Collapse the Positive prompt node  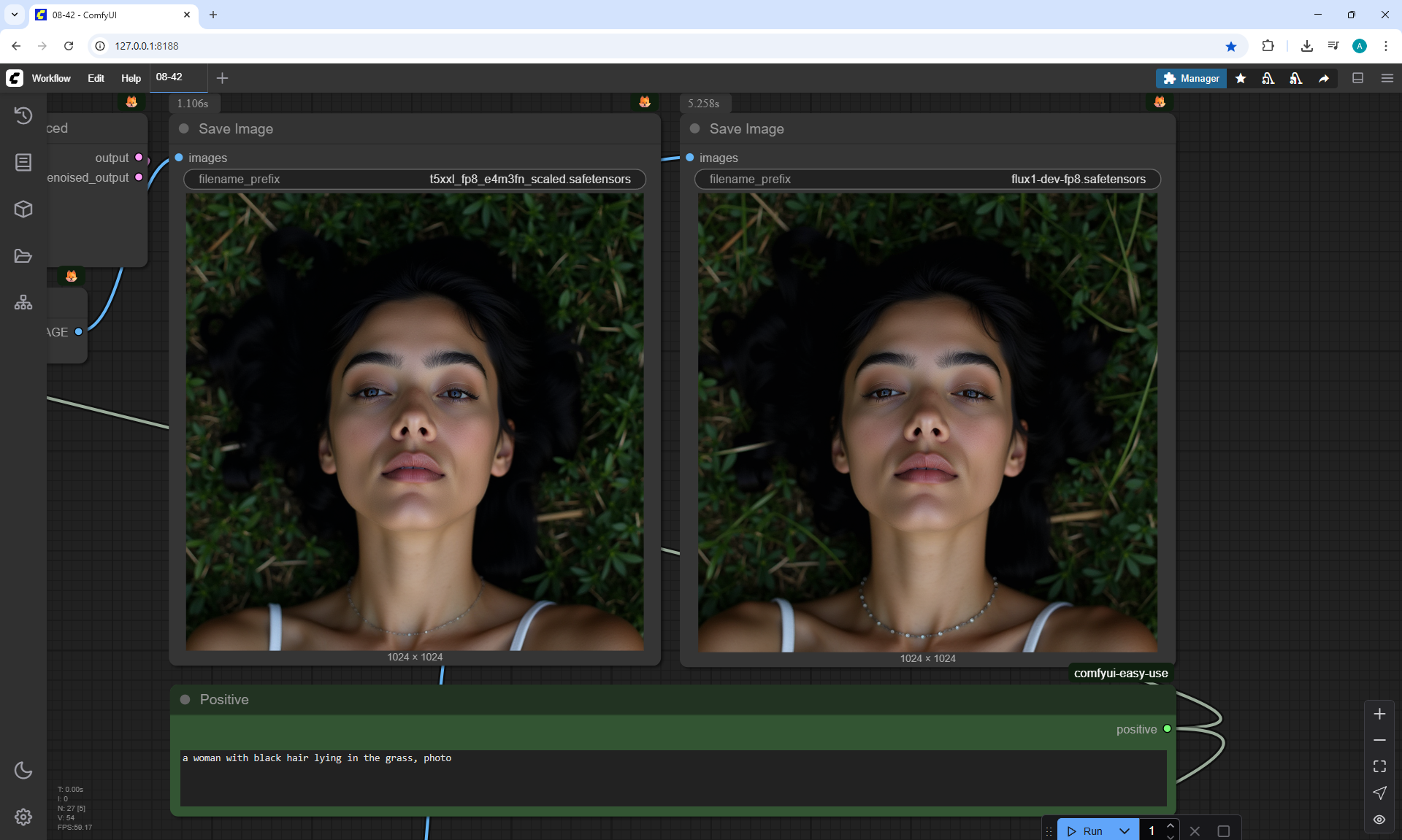coord(185,699)
